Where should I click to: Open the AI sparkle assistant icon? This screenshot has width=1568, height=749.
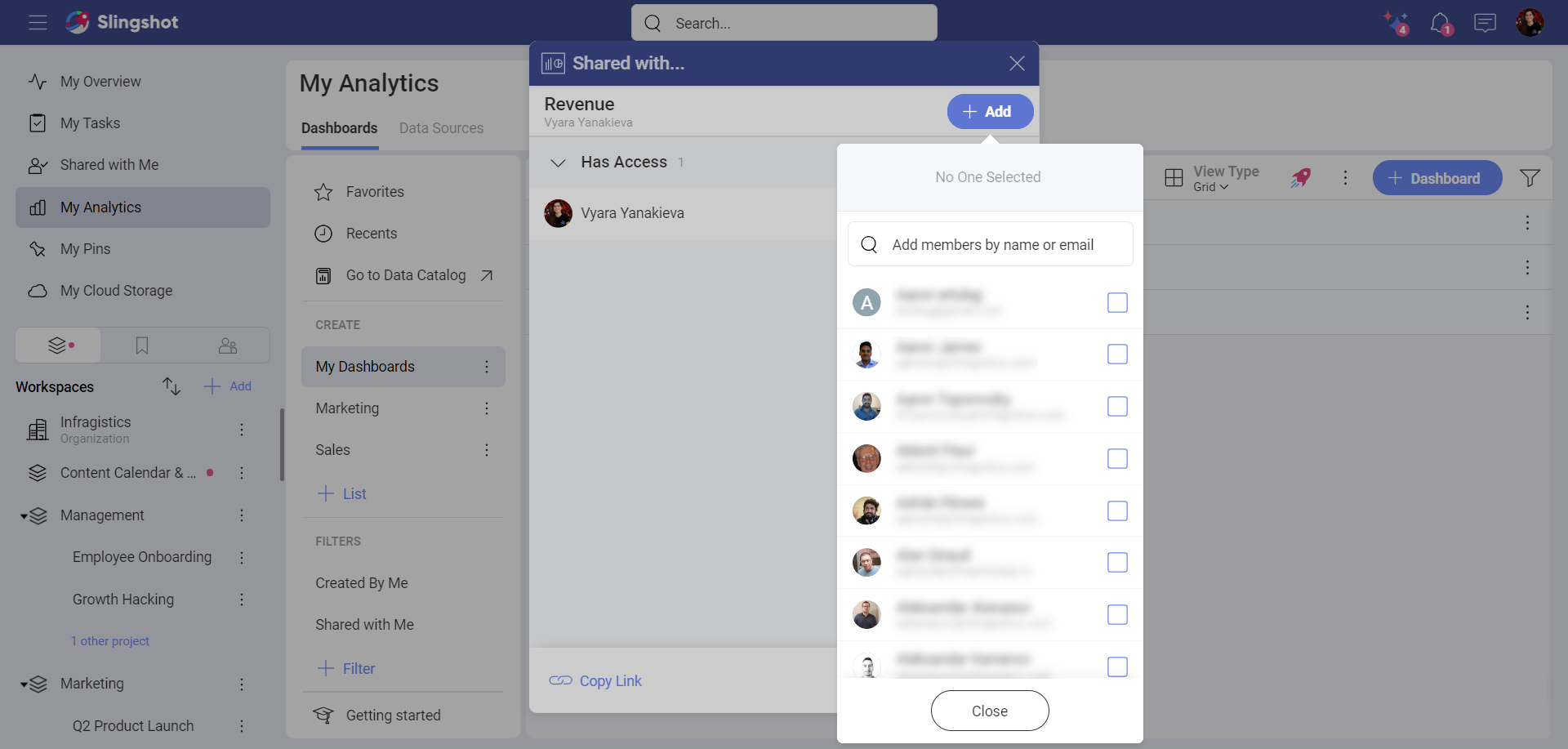1396,23
